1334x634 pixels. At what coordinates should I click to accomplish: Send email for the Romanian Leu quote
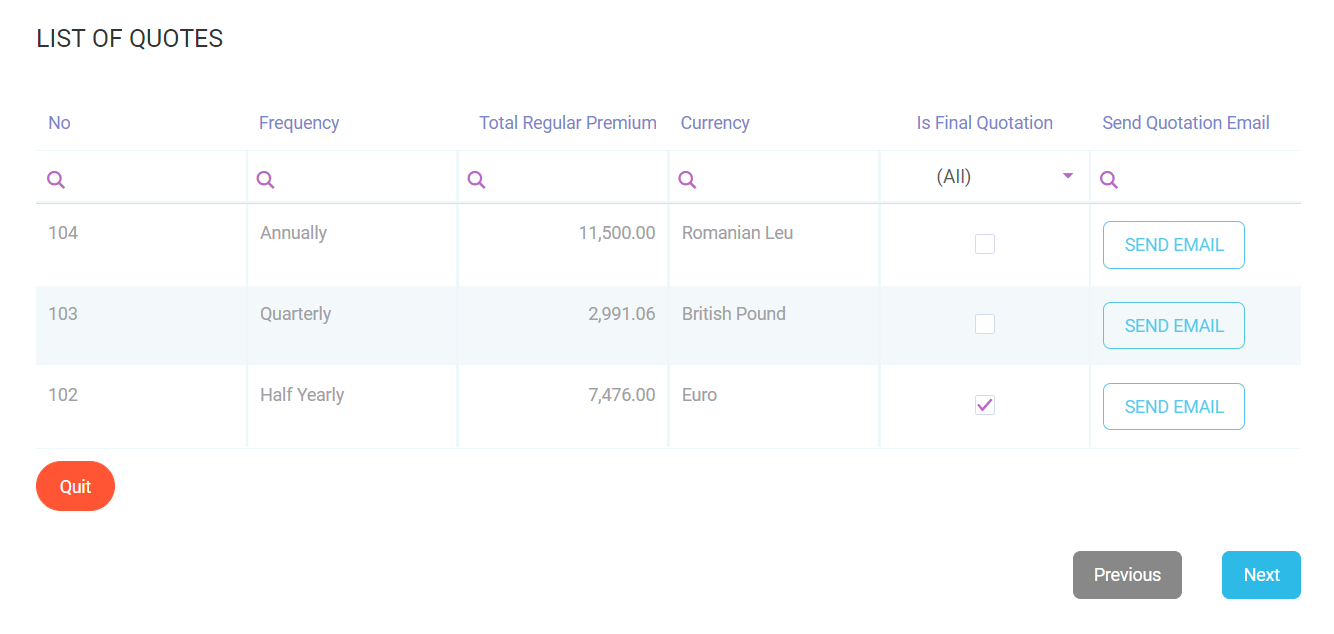1173,245
